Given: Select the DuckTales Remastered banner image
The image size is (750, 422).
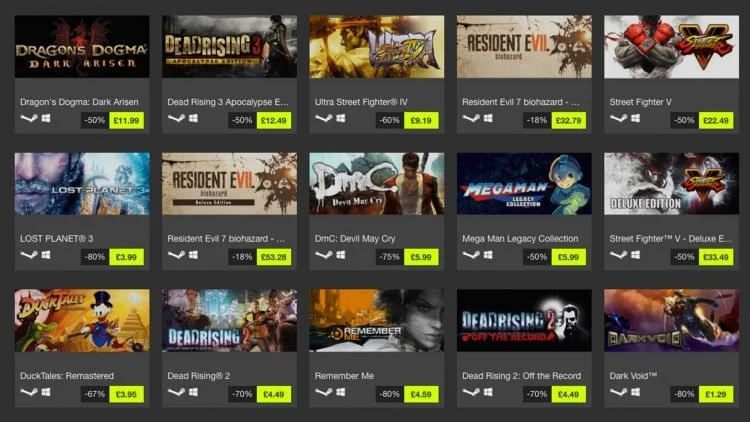Looking at the screenshot, I should [x=82, y=320].
